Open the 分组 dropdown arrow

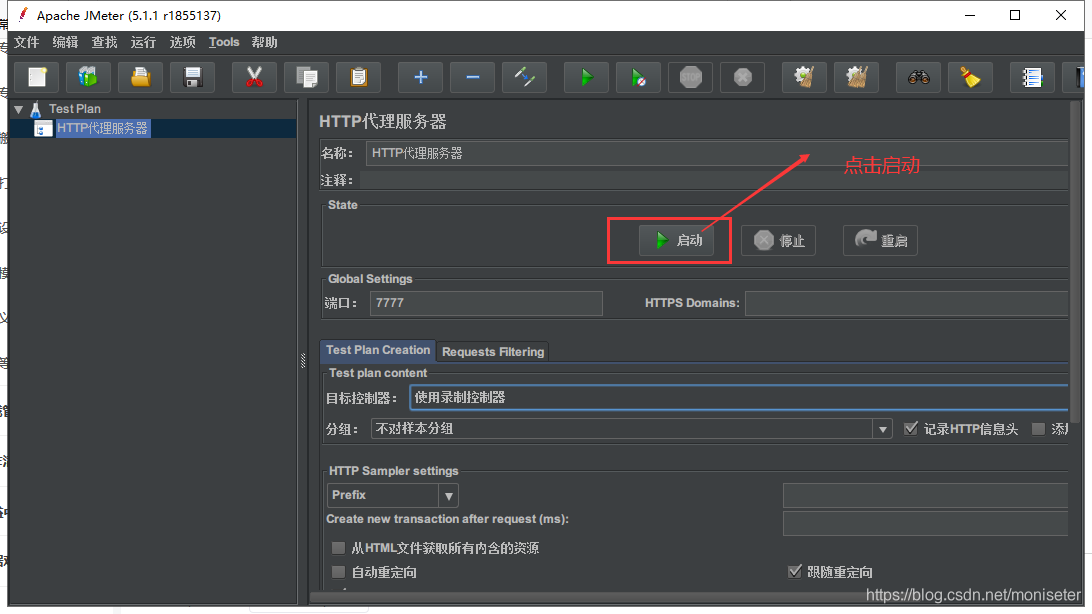point(882,429)
